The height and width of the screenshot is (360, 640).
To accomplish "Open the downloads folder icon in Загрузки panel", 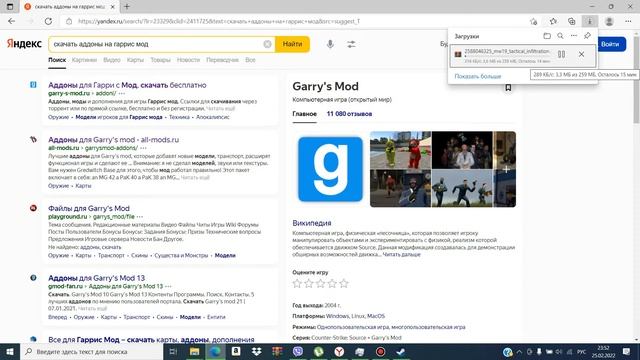I will tap(547, 36).
